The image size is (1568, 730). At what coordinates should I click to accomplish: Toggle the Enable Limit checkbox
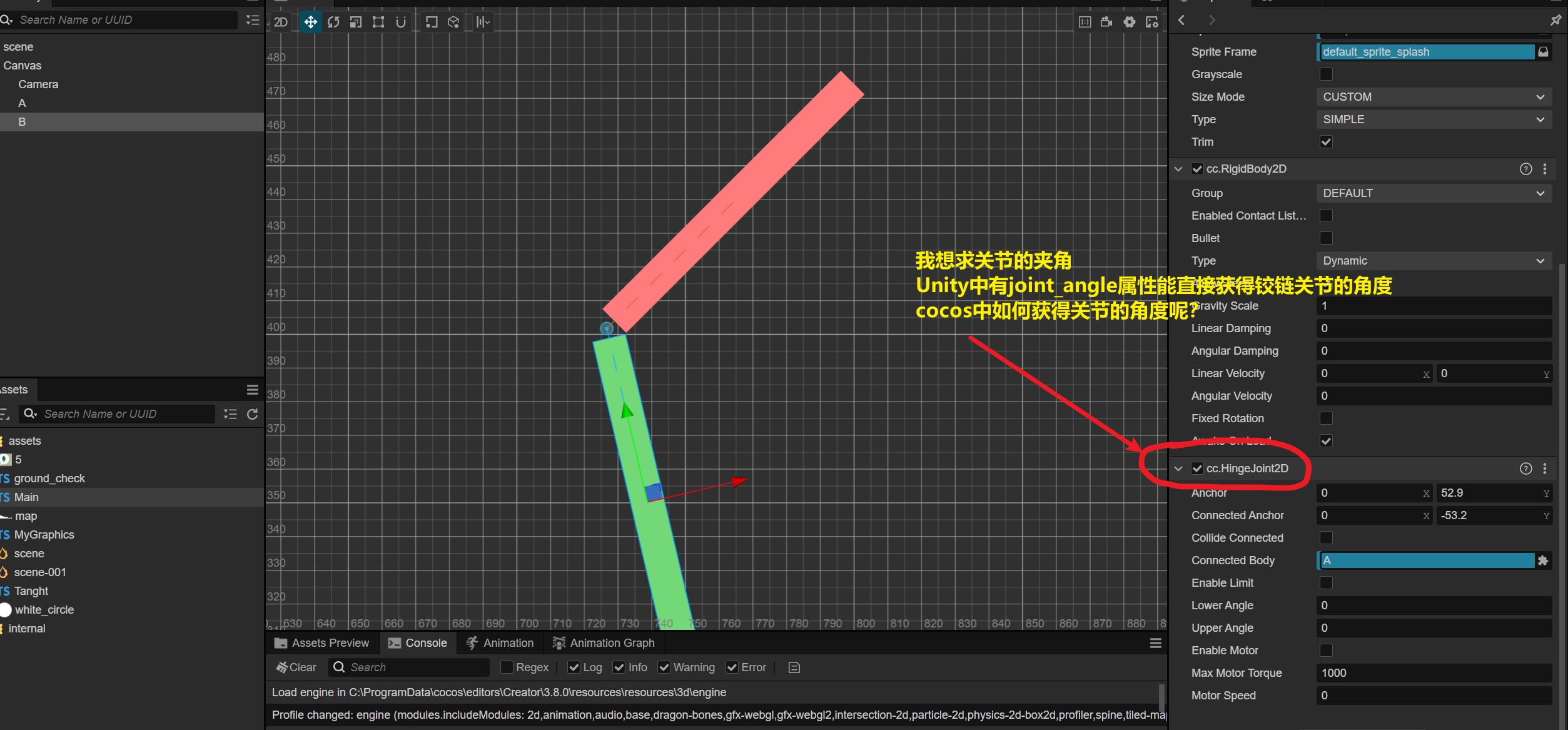point(1326,583)
